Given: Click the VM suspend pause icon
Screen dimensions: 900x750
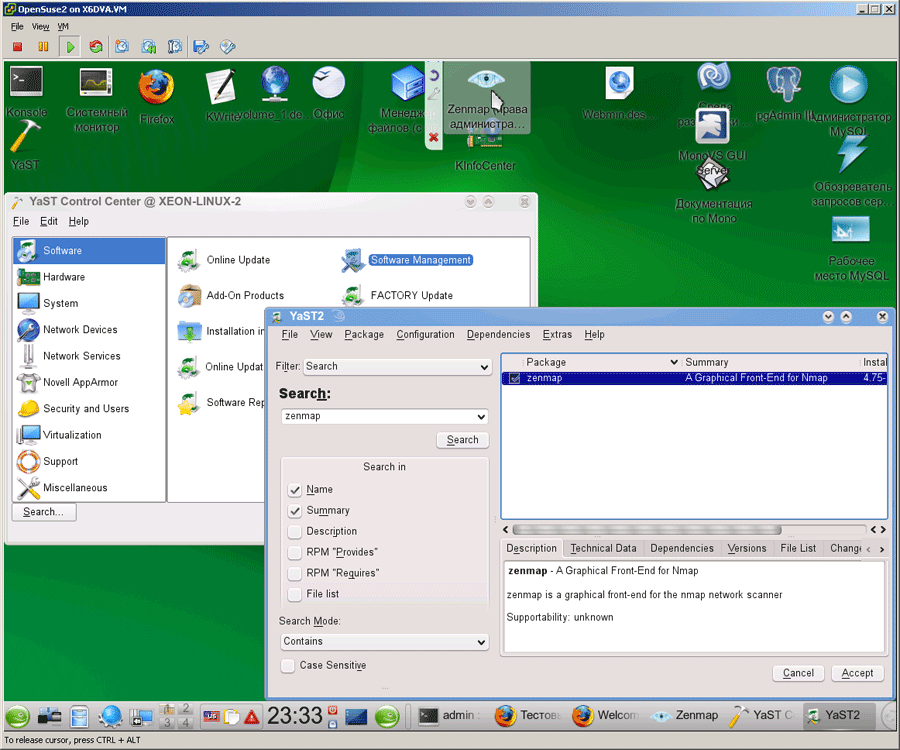Looking at the screenshot, I should tap(43, 46).
